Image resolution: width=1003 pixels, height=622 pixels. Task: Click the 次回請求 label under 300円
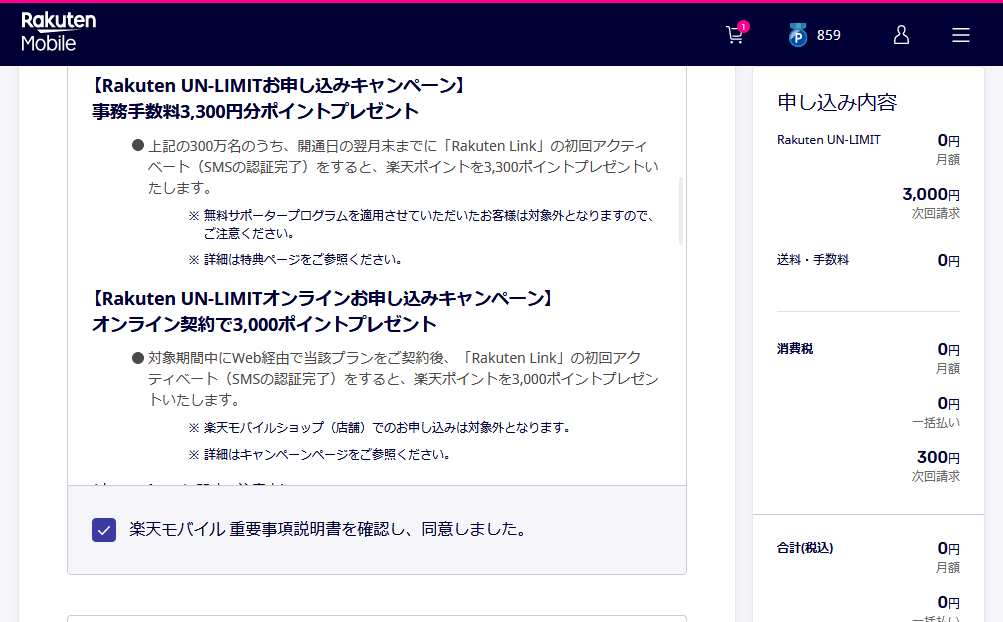pyautogui.click(x=936, y=476)
